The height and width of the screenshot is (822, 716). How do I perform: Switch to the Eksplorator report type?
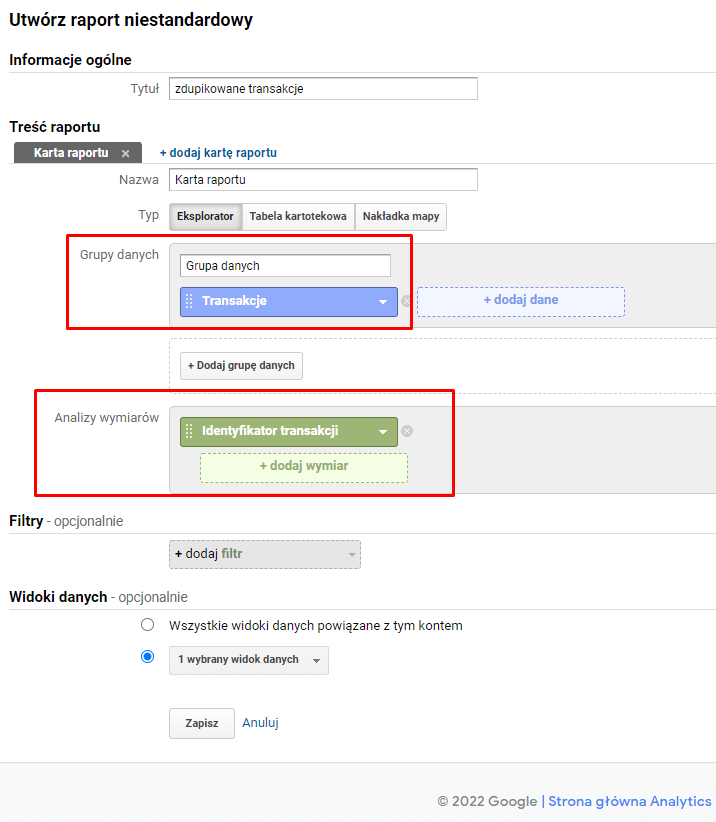point(205,216)
